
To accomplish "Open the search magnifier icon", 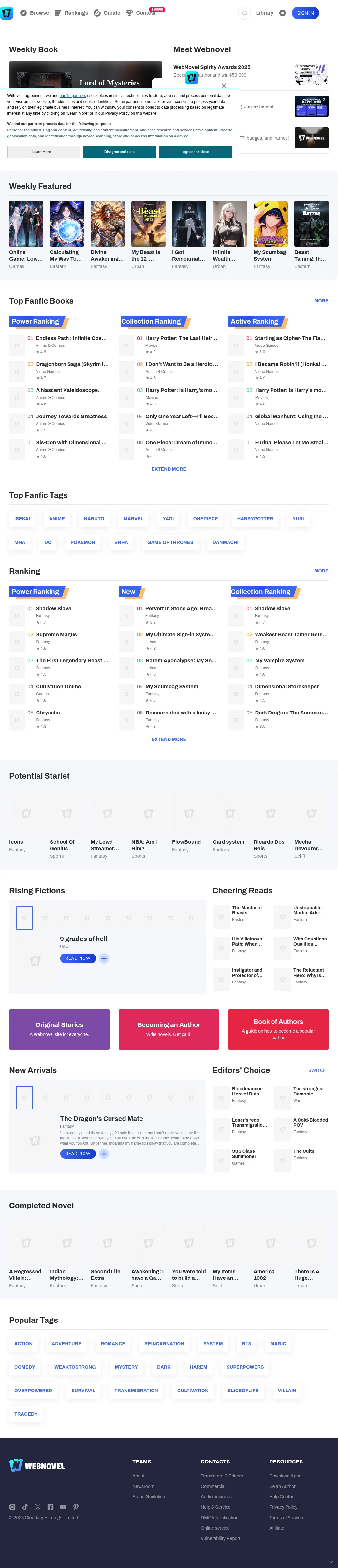I will [x=244, y=13].
